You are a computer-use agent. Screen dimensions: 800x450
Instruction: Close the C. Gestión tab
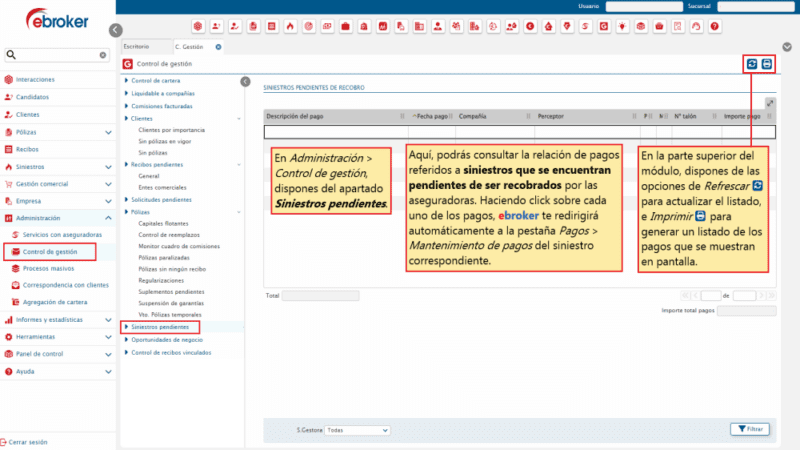[x=219, y=47]
